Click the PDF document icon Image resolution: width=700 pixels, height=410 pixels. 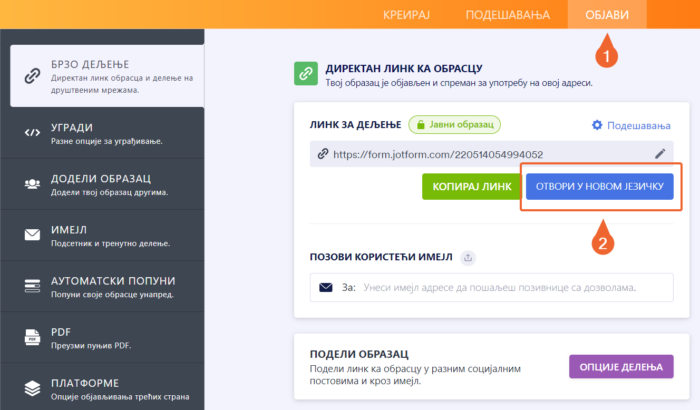32,337
